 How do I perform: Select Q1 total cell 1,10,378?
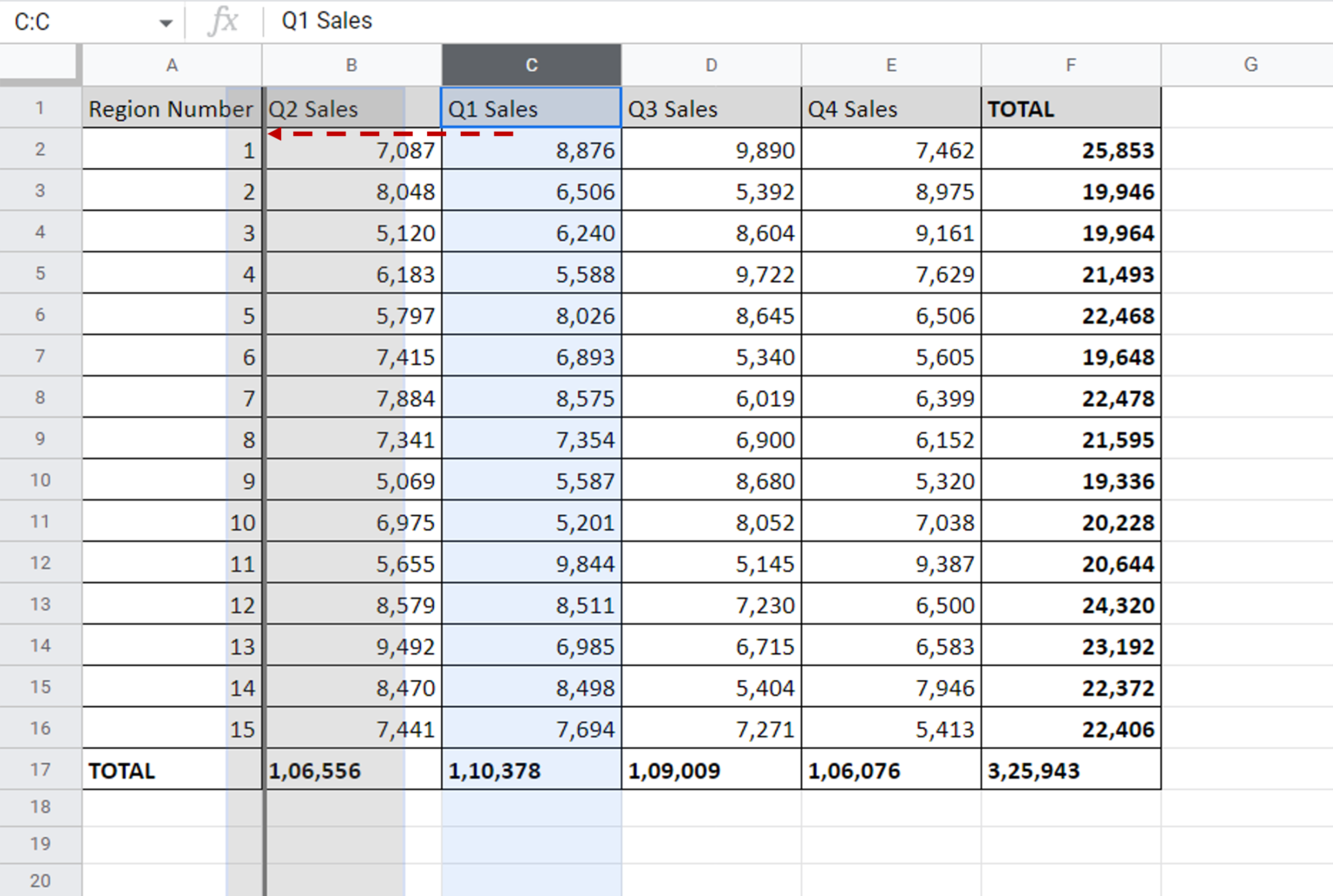(531, 769)
